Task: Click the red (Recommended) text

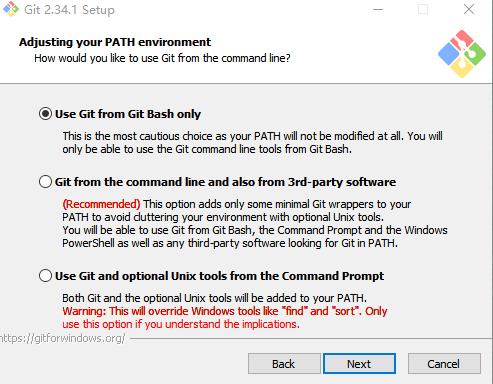Action: tap(101, 204)
